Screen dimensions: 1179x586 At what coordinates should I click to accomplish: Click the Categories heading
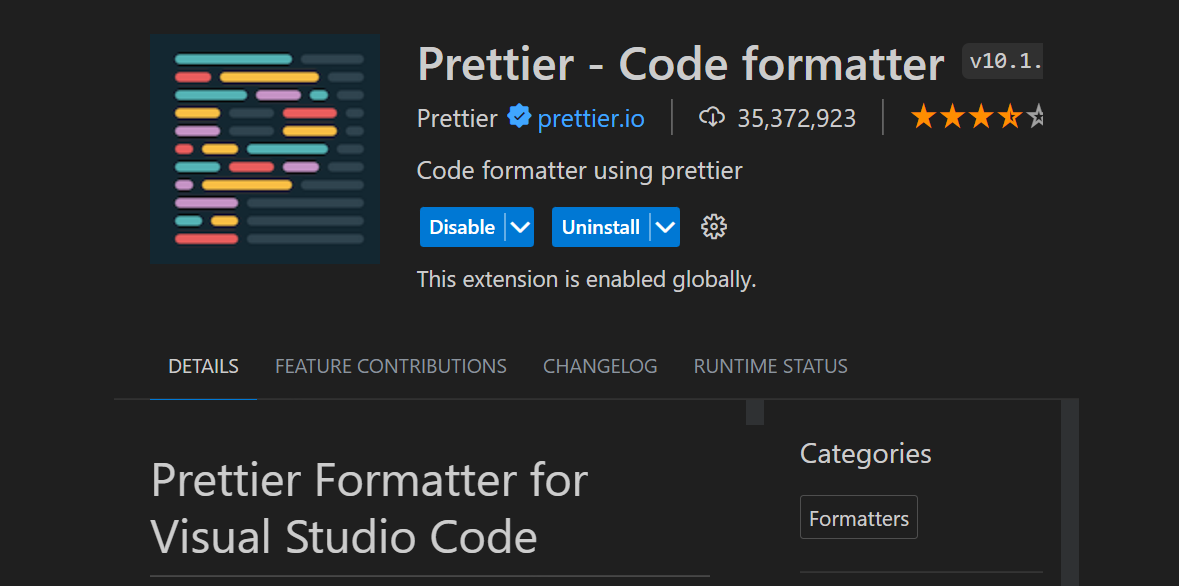point(865,454)
